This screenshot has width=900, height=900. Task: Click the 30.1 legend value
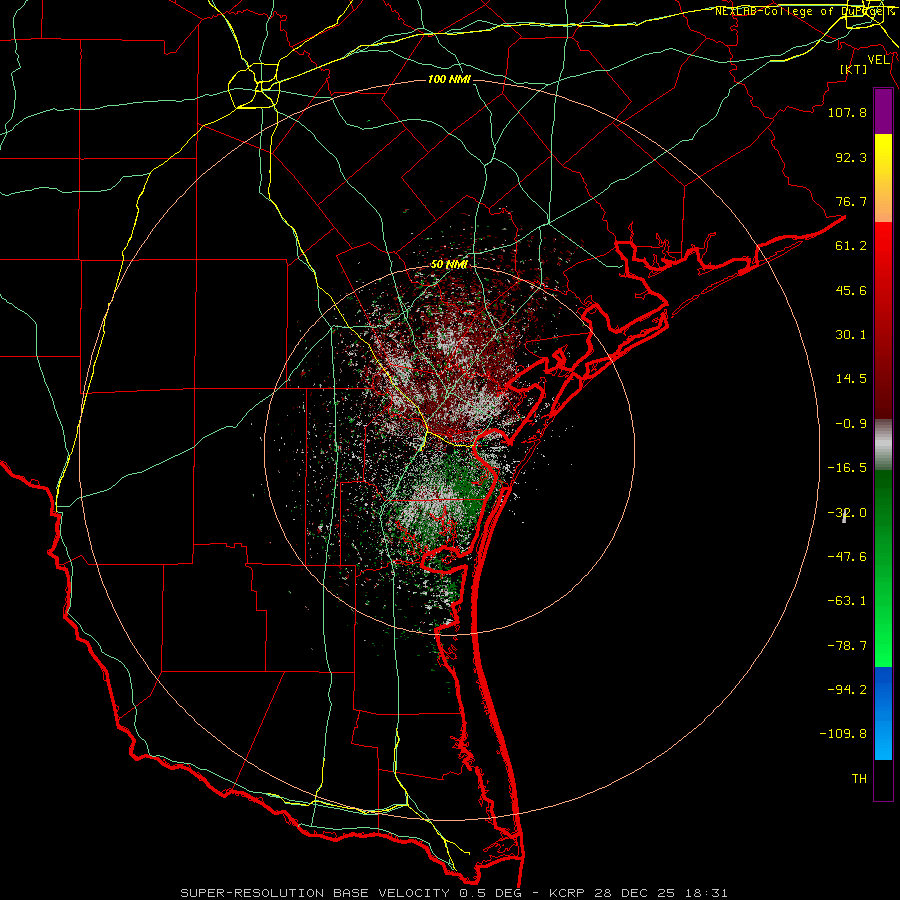click(851, 335)
